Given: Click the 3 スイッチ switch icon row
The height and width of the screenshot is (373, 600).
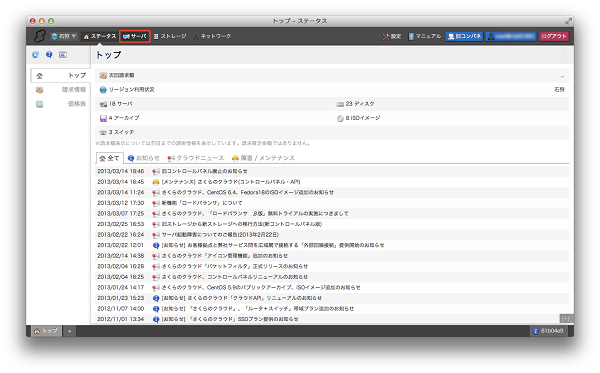Looking at the screenshot, I should [x=332, y=132].
